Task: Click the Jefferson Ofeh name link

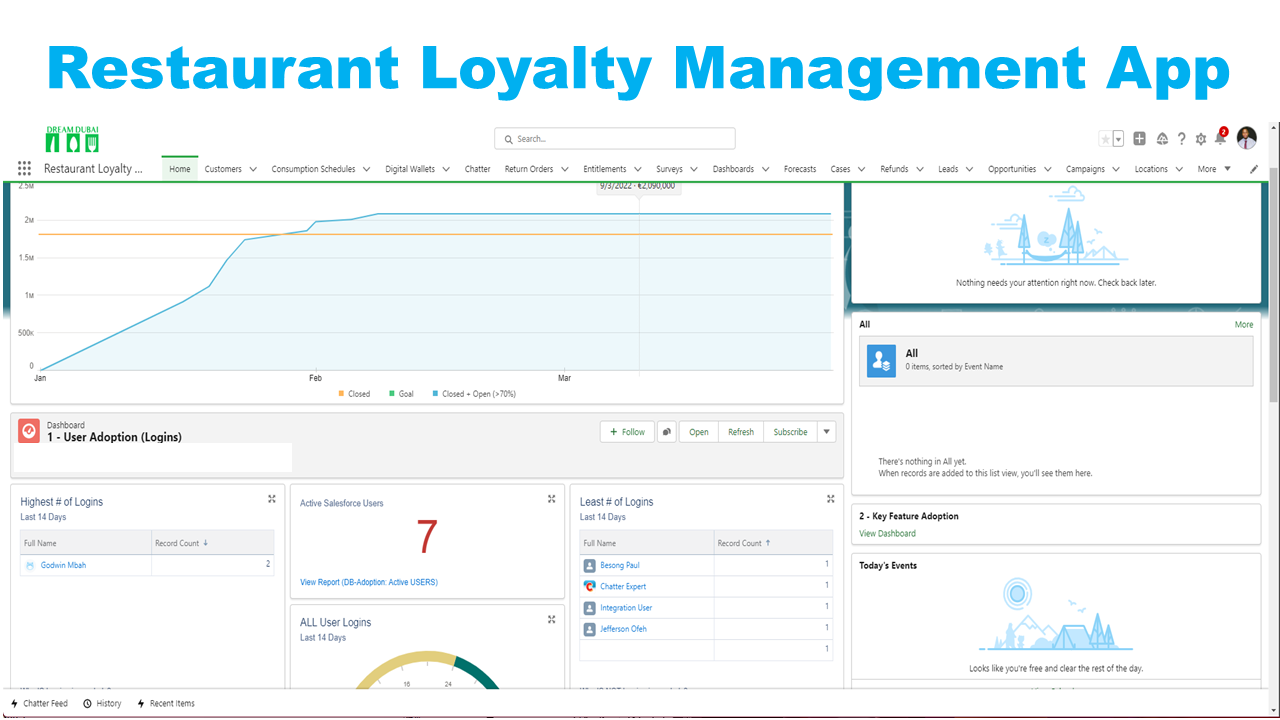Action: coord(623,629)
